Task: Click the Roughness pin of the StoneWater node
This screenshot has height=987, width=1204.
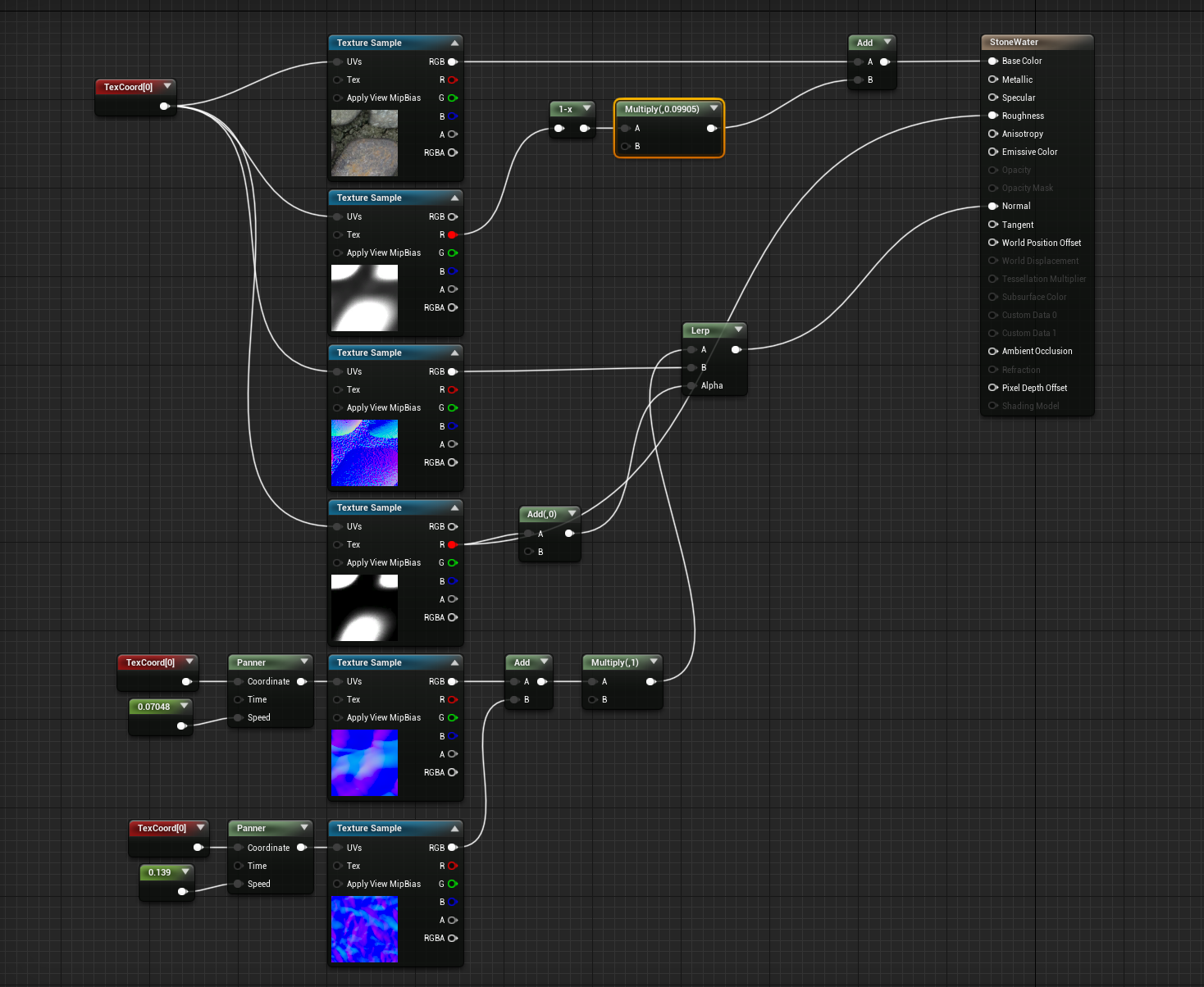Action: point(993,116)
